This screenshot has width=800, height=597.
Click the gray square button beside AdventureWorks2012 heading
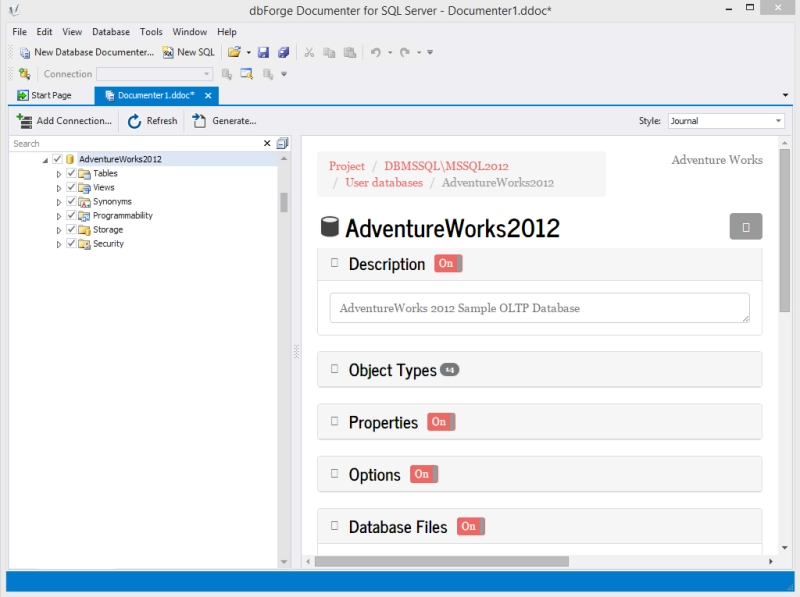tap(746, 227)
